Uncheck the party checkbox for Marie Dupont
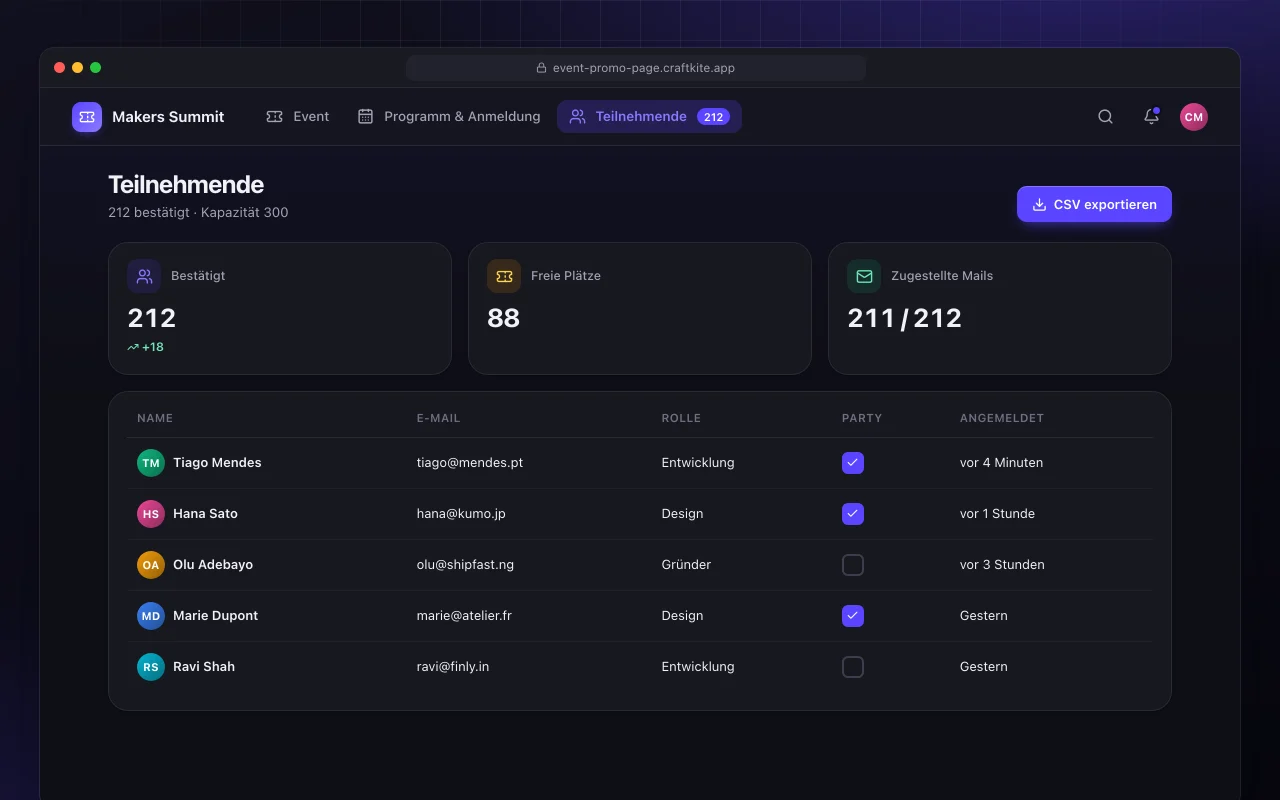 pyautogui.click(x=853, y=616)
